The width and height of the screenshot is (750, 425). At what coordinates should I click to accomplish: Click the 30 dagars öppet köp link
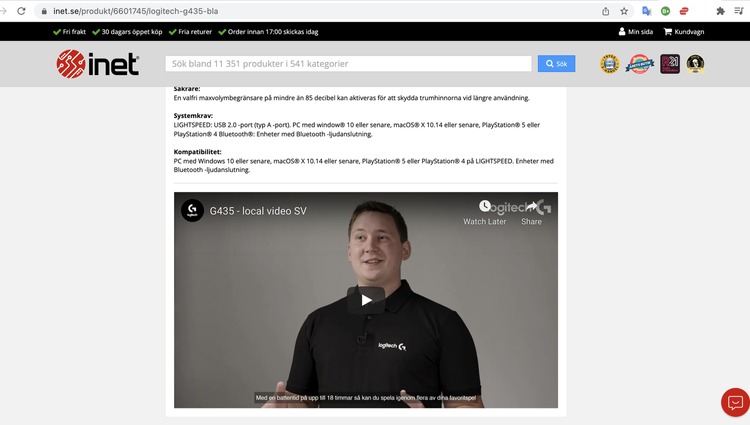click(127, 32)
